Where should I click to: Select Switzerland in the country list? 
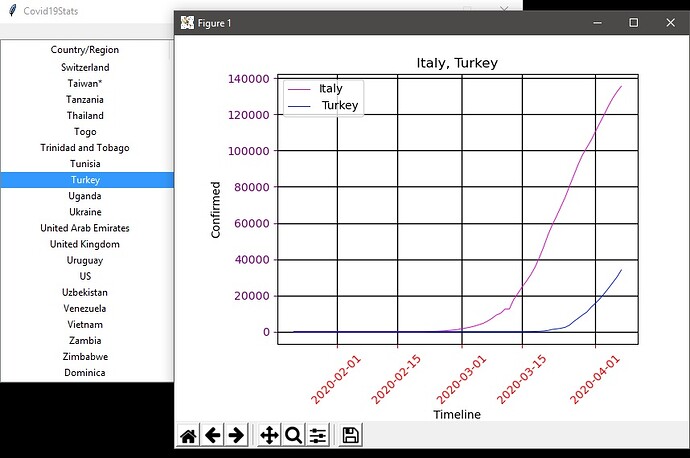coord(85,67)
